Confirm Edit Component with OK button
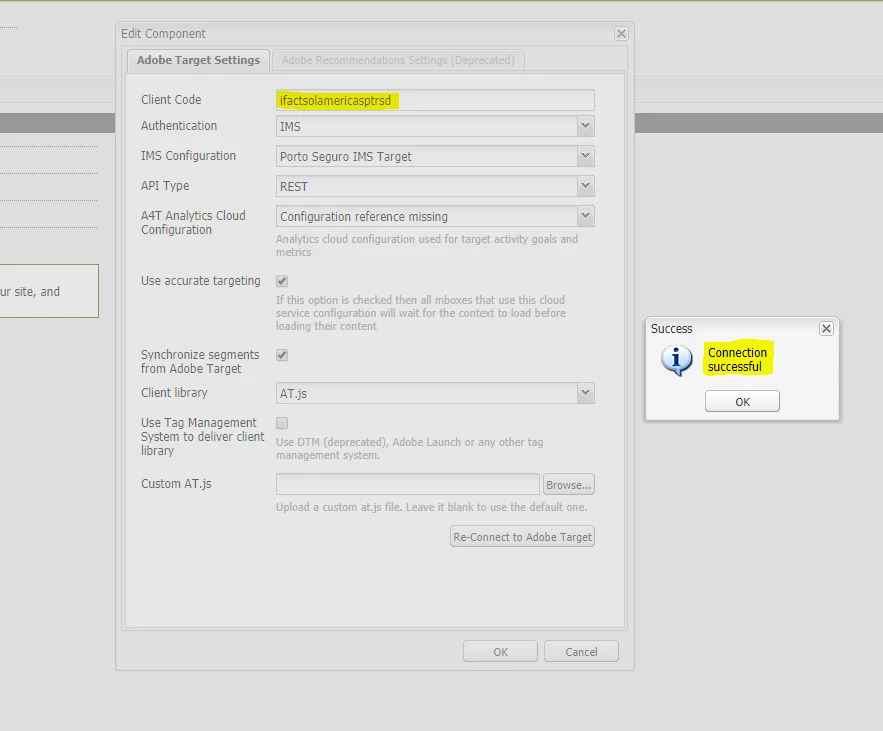The width and height of the screenshot is (883, 731). click(500, 652)
